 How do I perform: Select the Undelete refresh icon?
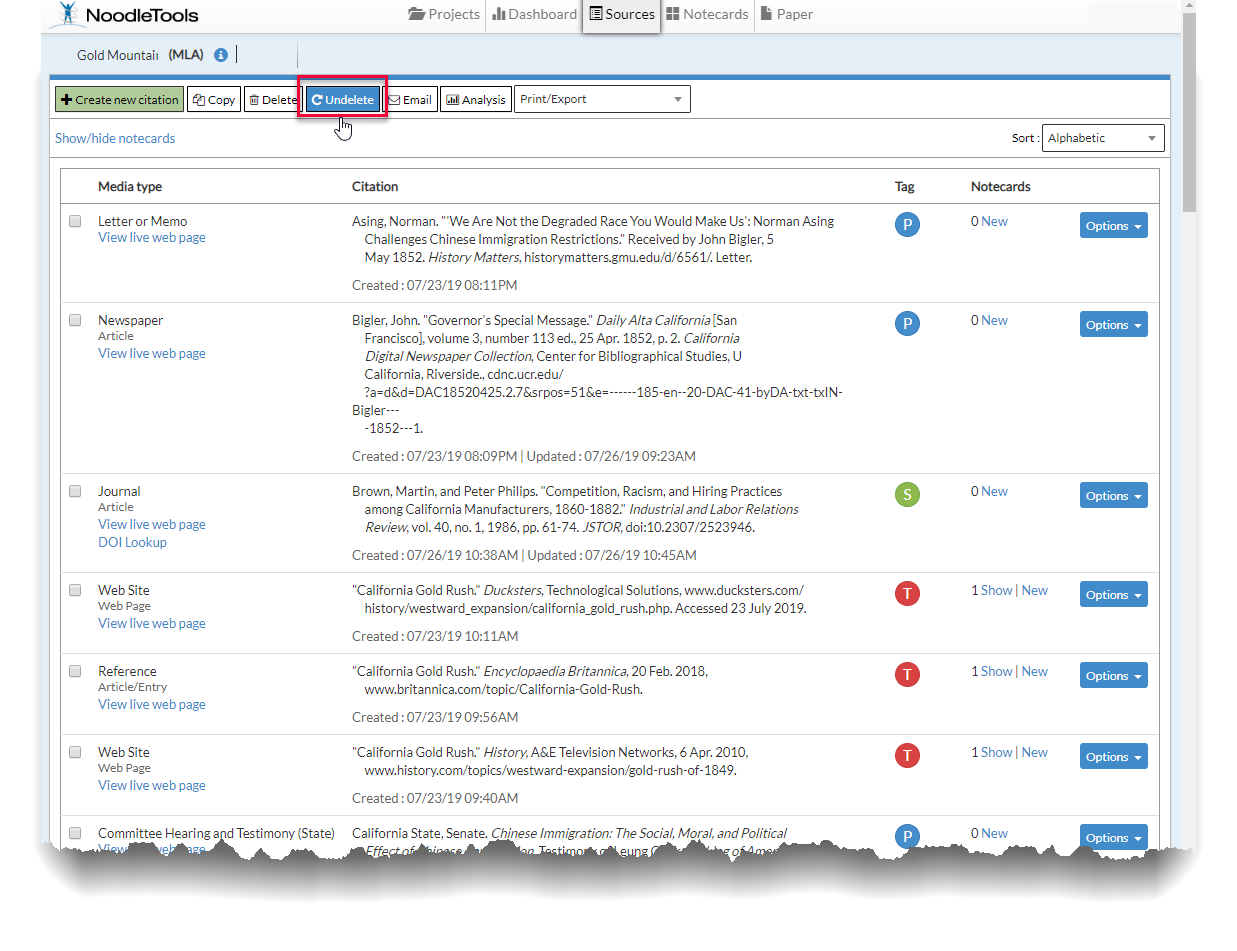(317, 99)
